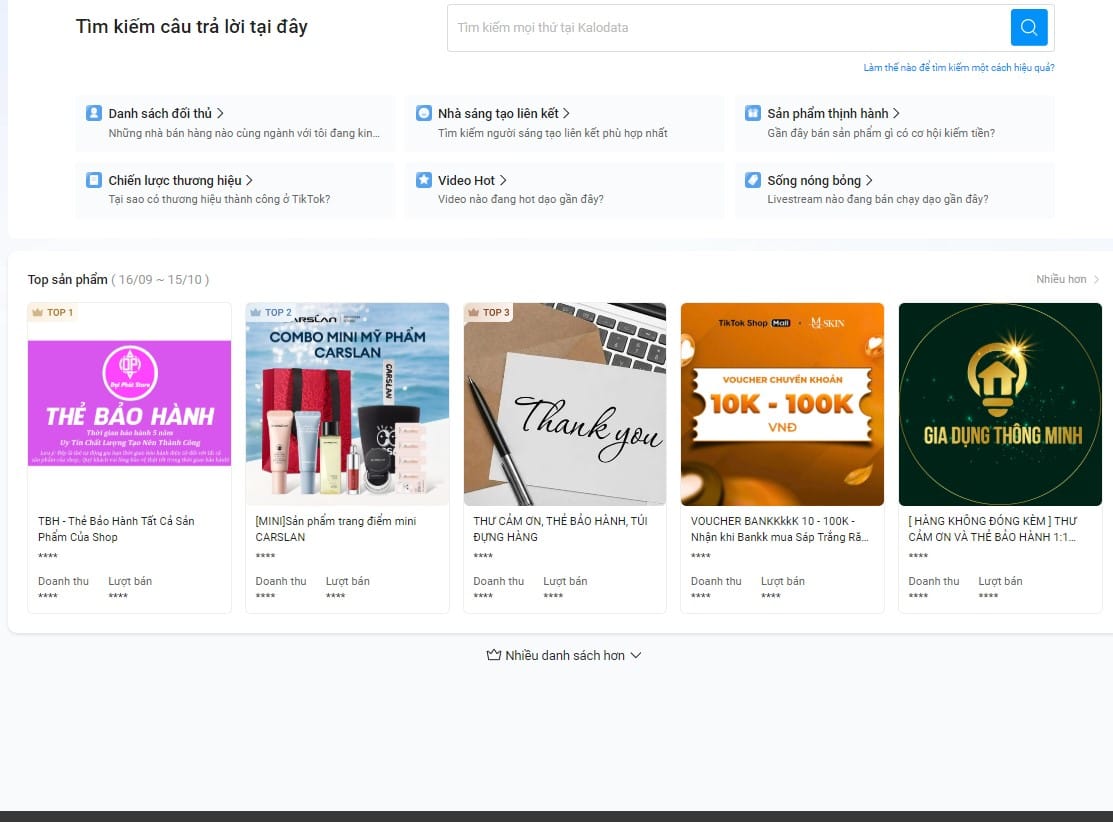Open the Gia Dụng Thông Minh product image
The width and height of the screenshot is (1113, 822).
tap(1000, 404)
